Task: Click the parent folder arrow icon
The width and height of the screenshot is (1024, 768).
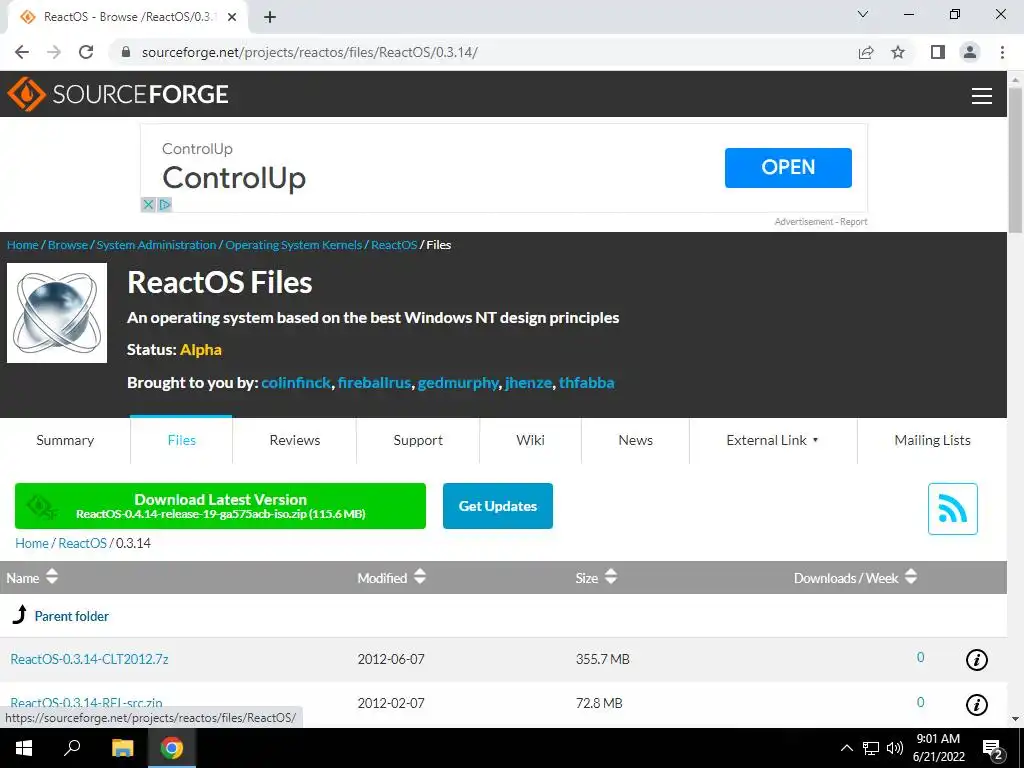Action: coord(20,615)
